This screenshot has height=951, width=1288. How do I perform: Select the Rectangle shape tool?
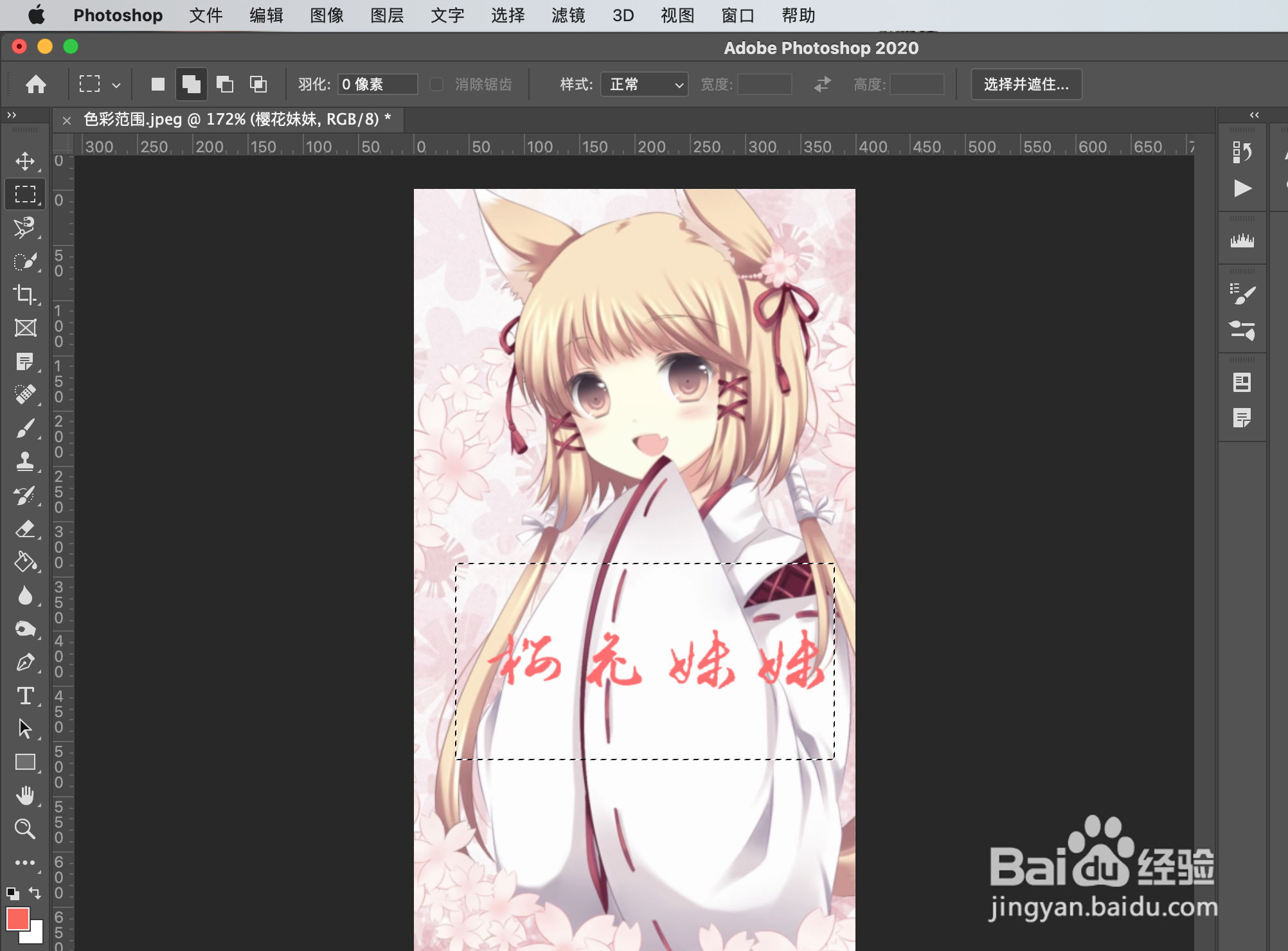coord(25,762)
